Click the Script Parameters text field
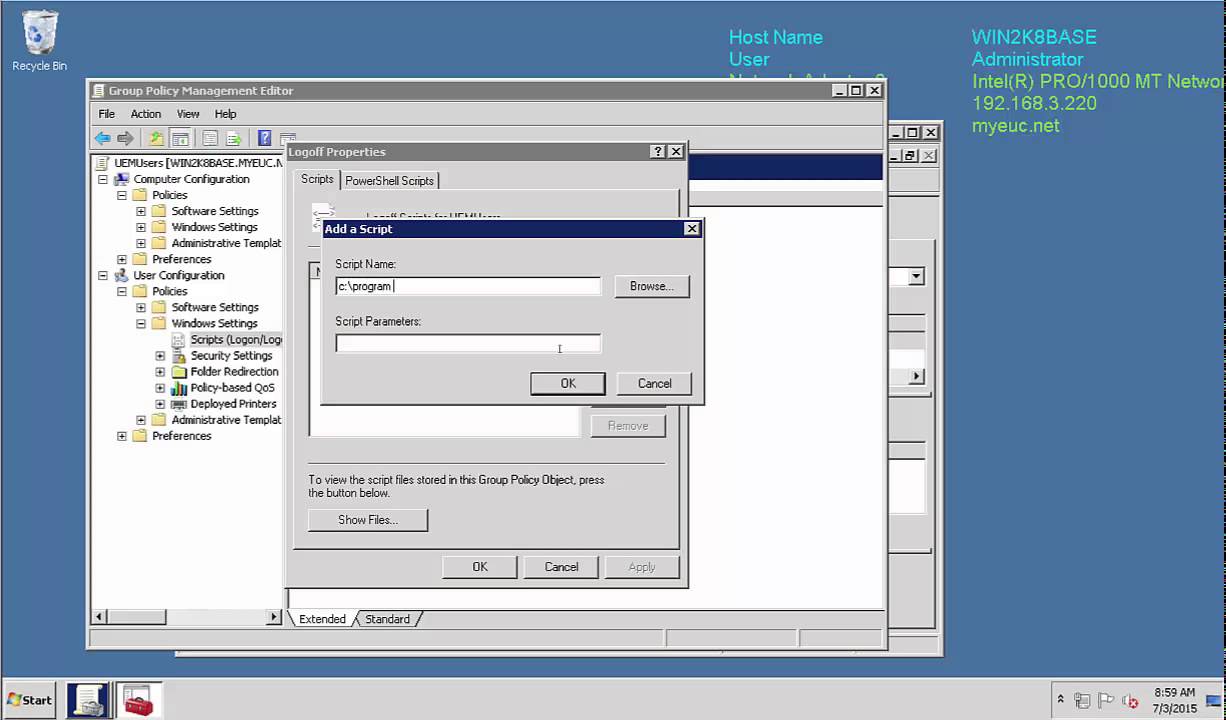Screen dimensions: 1226x720 point(467,344)
